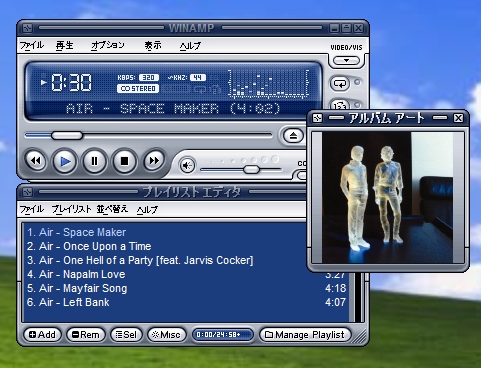Click the Sel button in the playlist

pyautogui.click(x=126, y=335)
